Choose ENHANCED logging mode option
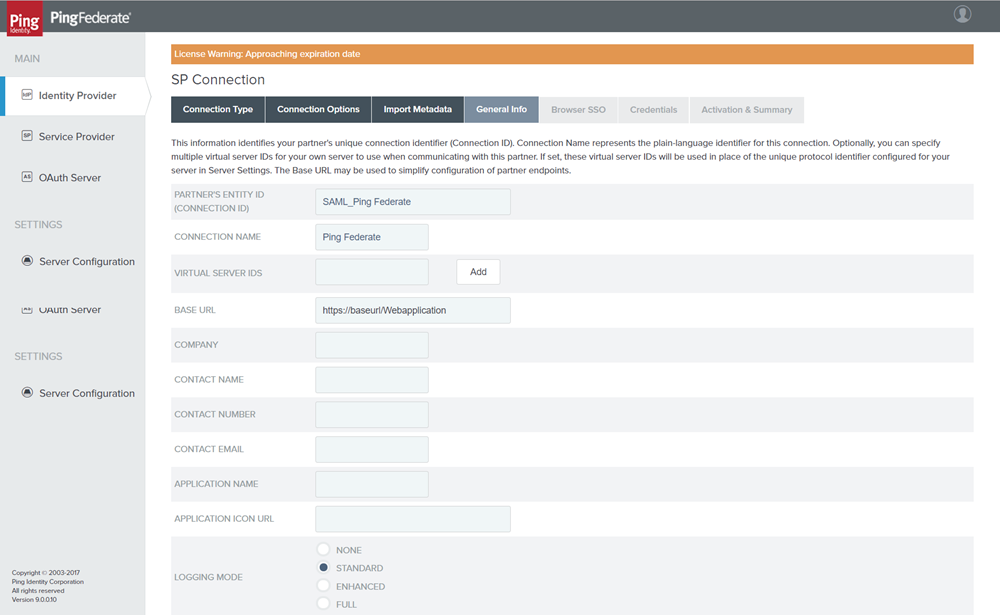The height and width of the screenshot is (615, 1000). 323,586
